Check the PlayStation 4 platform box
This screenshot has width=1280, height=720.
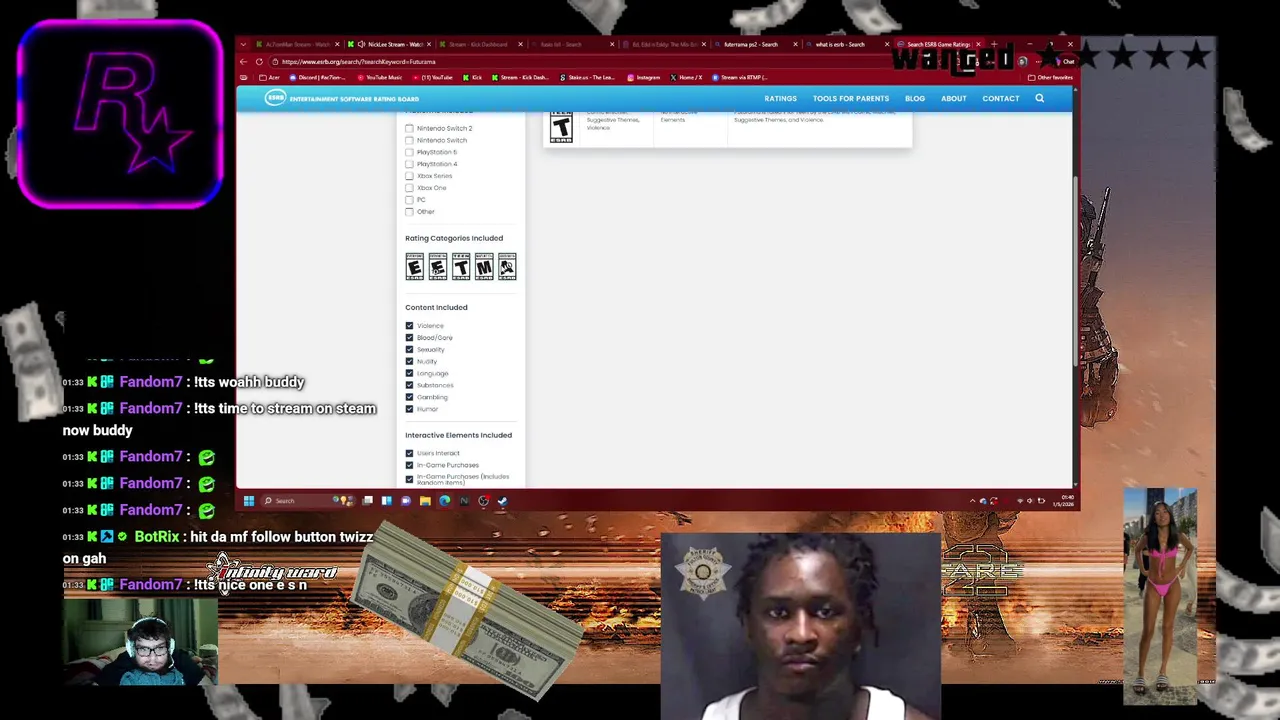(409, 164)
